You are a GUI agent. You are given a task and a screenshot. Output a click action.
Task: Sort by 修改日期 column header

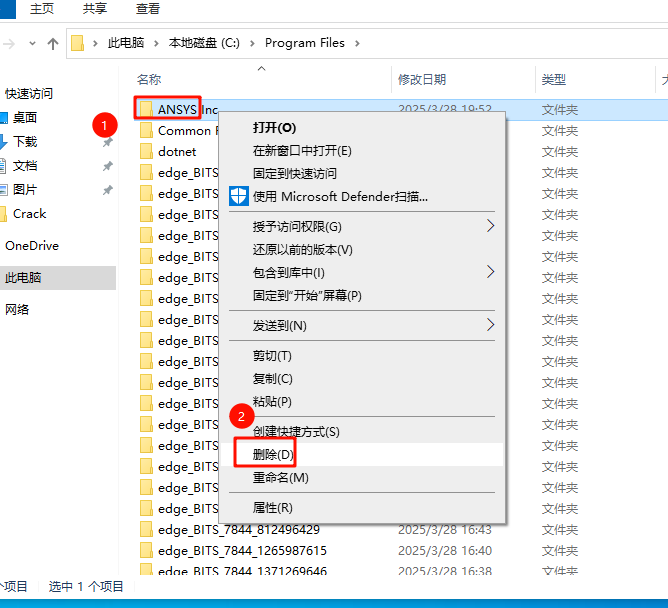click(x=422, y=79)
